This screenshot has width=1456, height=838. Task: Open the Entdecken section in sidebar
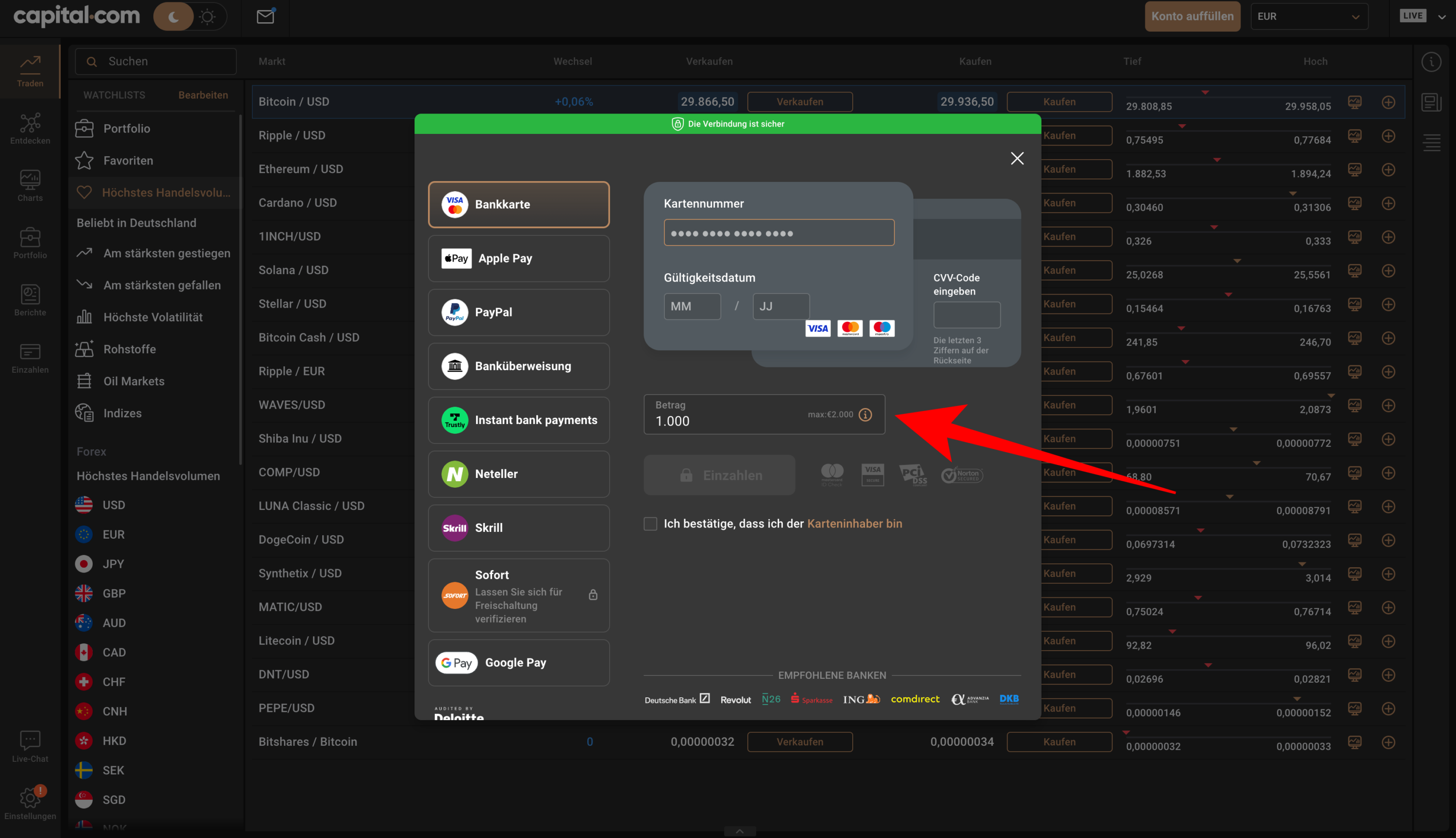[x=30, y=129]
